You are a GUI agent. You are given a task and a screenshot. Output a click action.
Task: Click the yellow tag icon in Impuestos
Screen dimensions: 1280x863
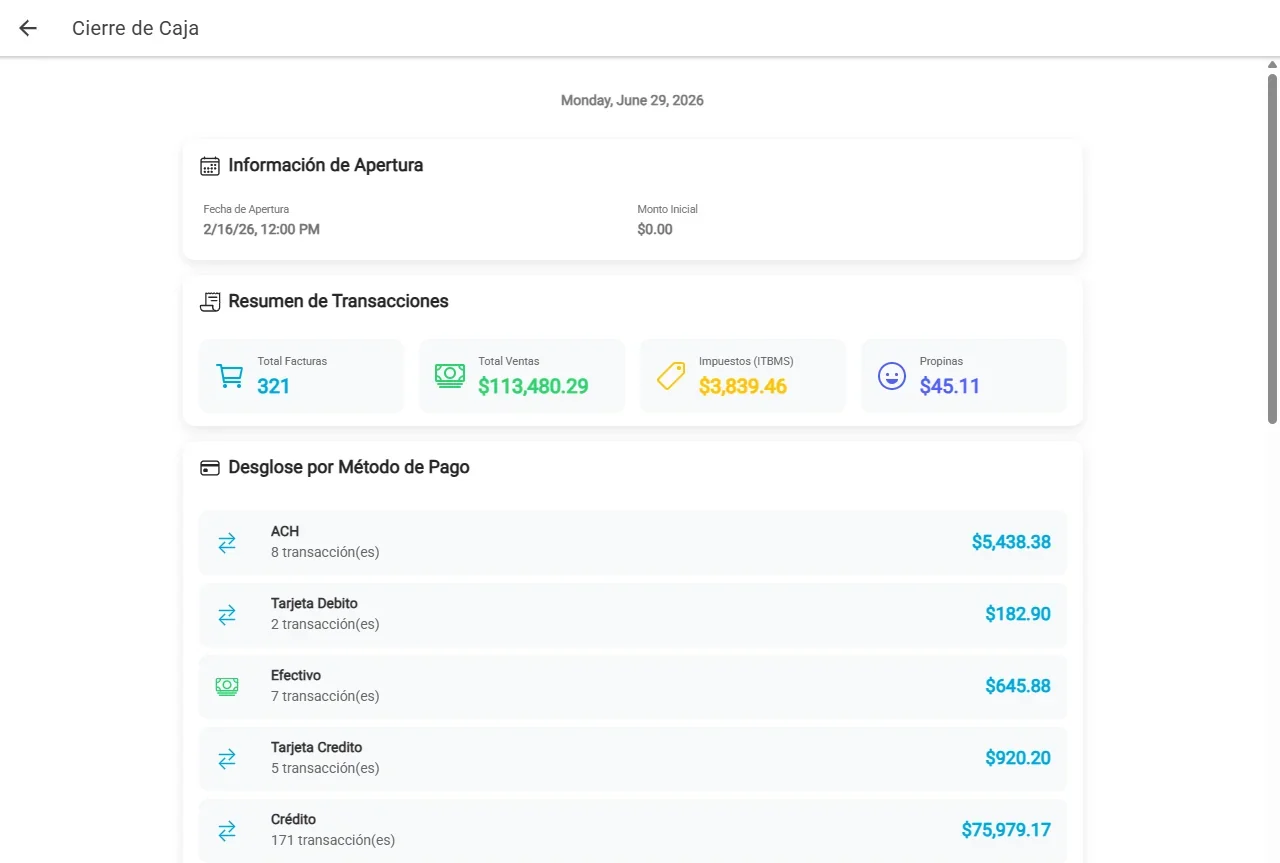671,376
